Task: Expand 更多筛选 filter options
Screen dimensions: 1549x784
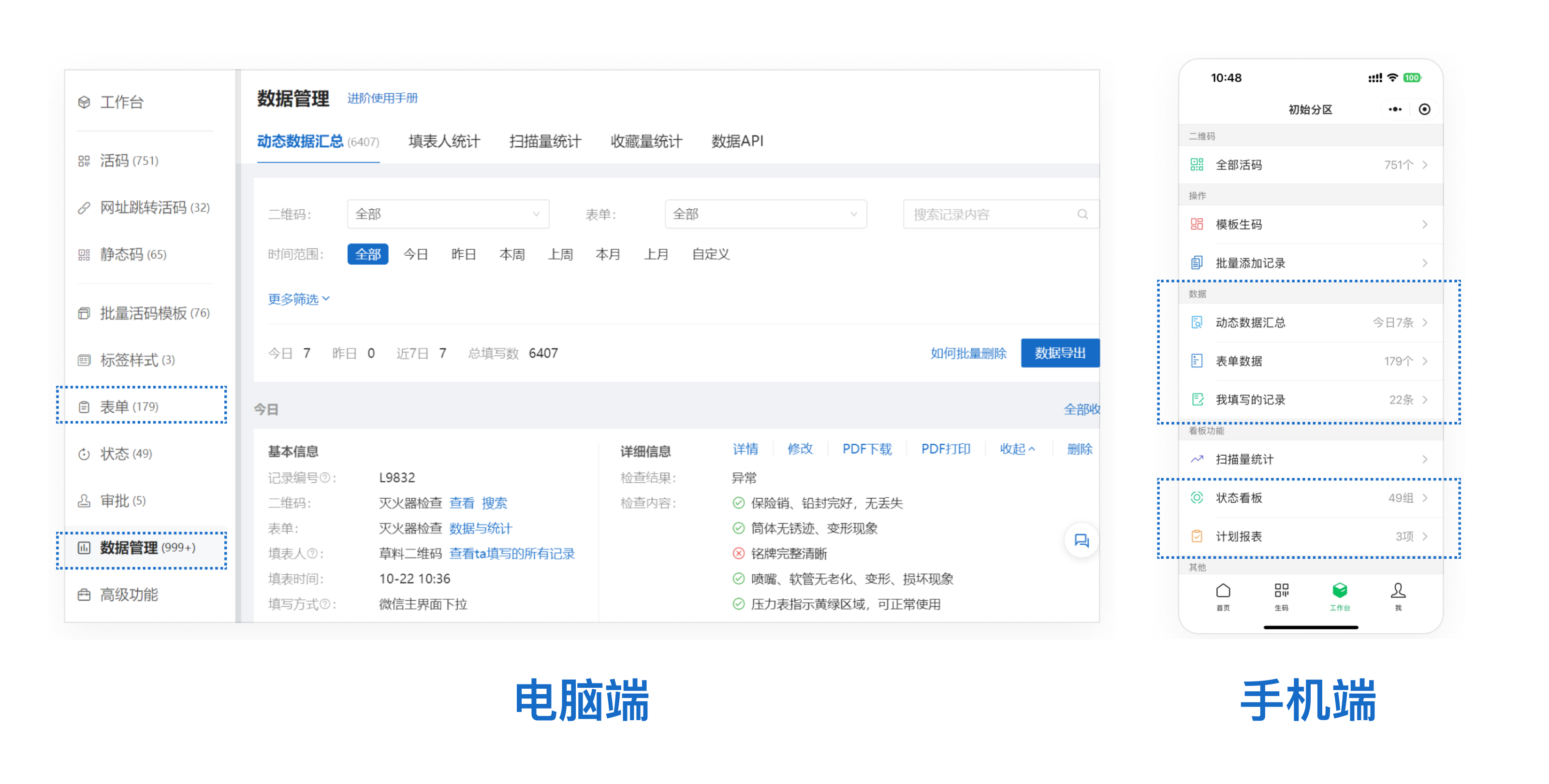Action: [x=299, y=299]
